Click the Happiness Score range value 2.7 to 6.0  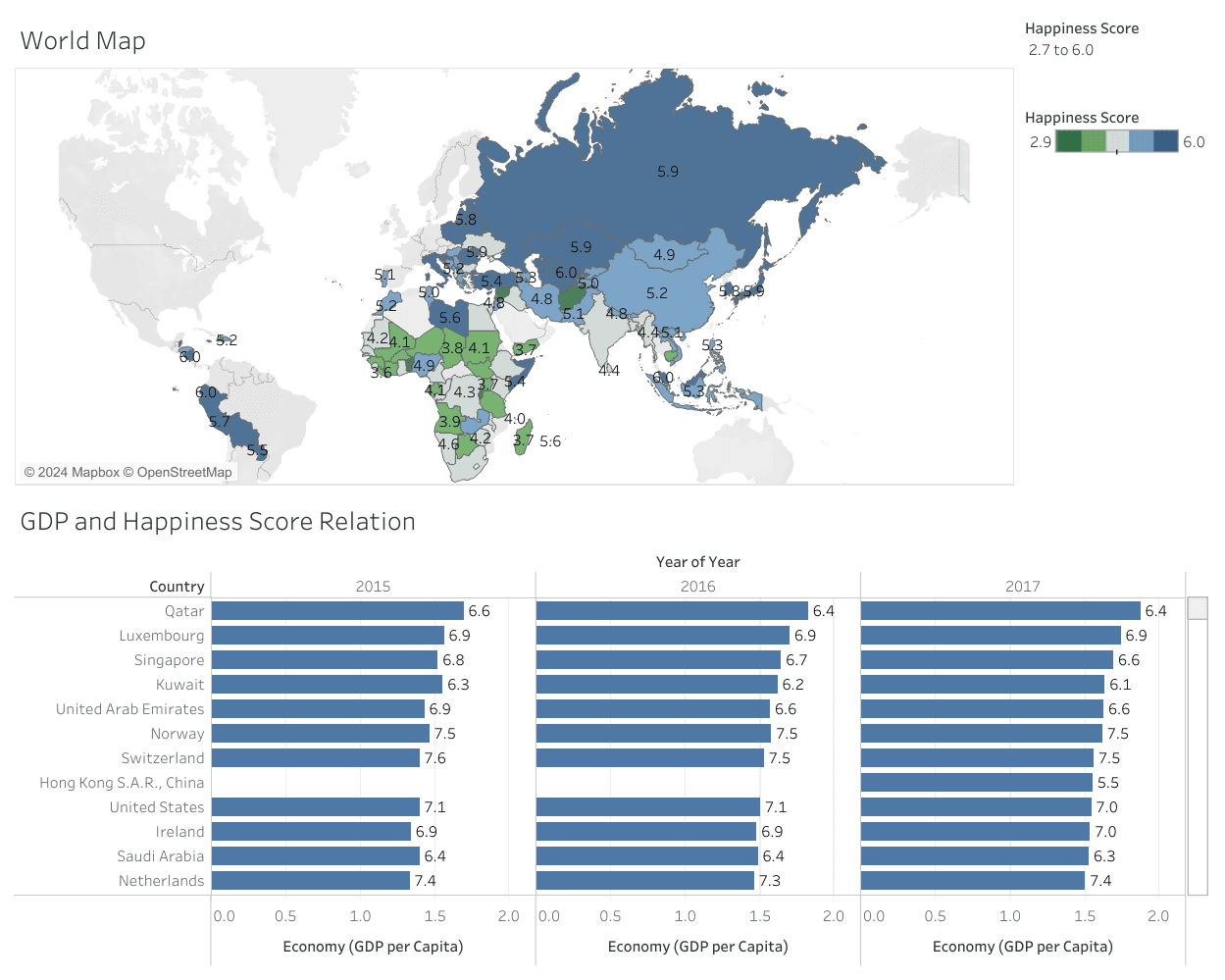coord(1060,50)
